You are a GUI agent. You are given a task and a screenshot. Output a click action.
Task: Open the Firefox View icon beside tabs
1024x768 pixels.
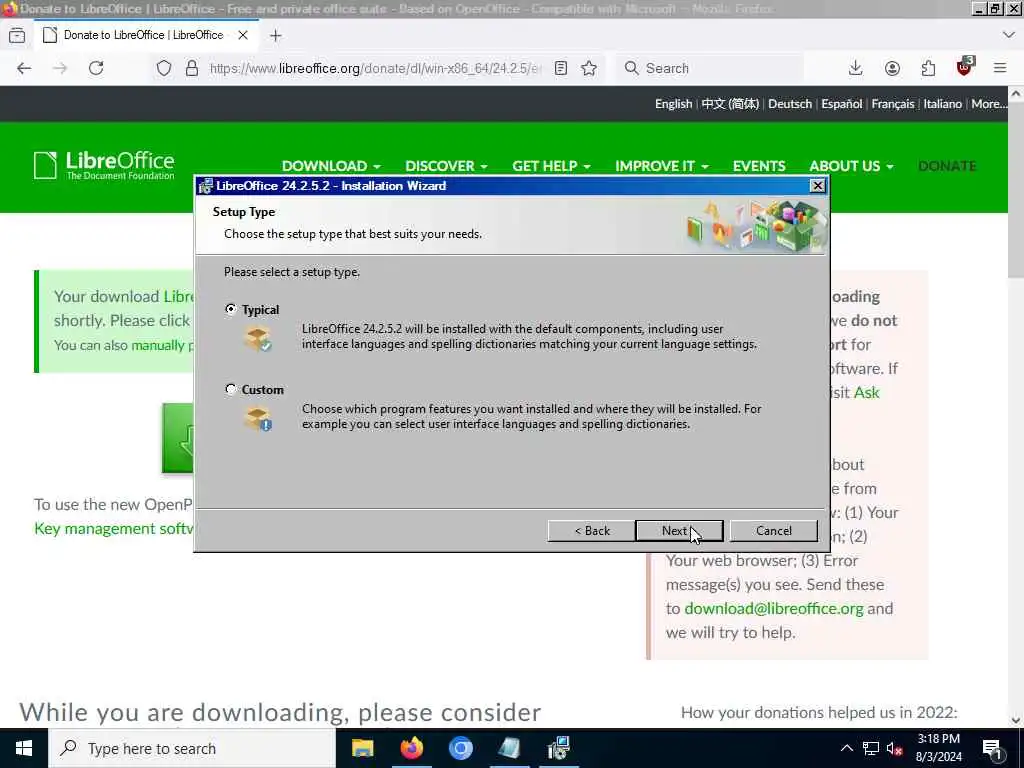[18, 35]
